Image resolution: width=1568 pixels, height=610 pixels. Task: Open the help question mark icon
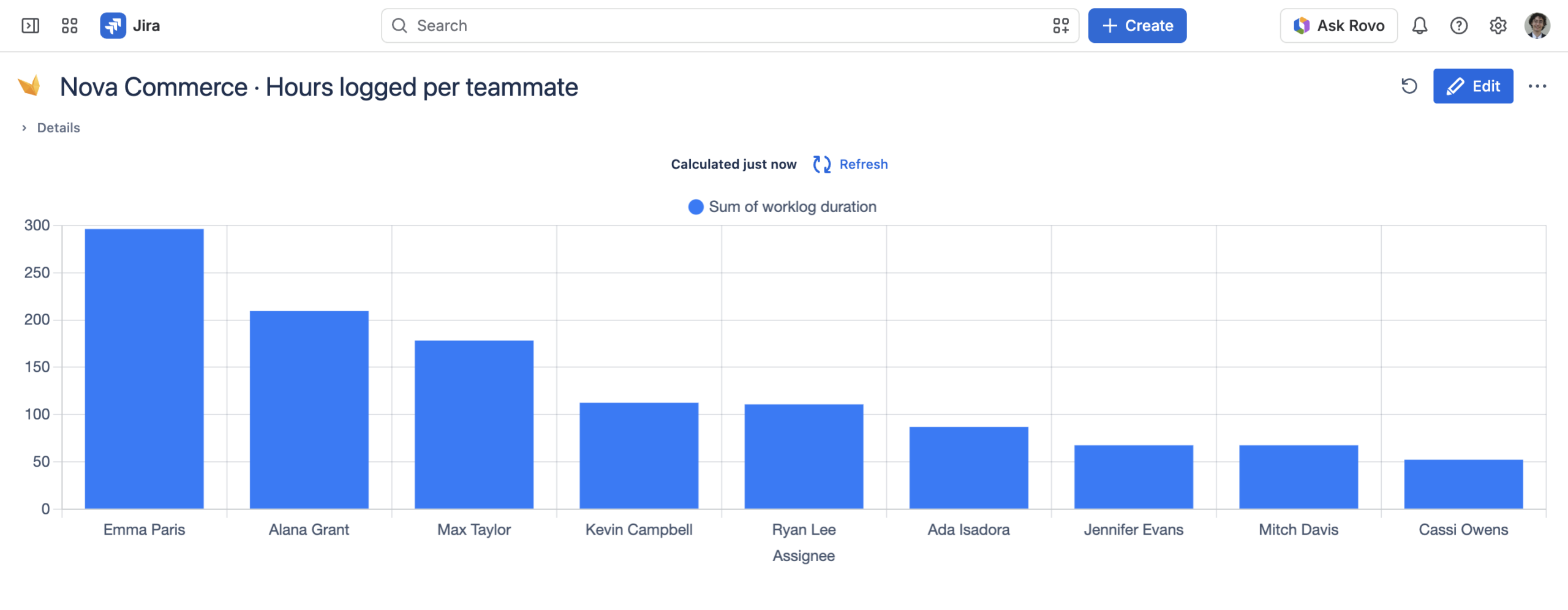tap(1459, 26)
